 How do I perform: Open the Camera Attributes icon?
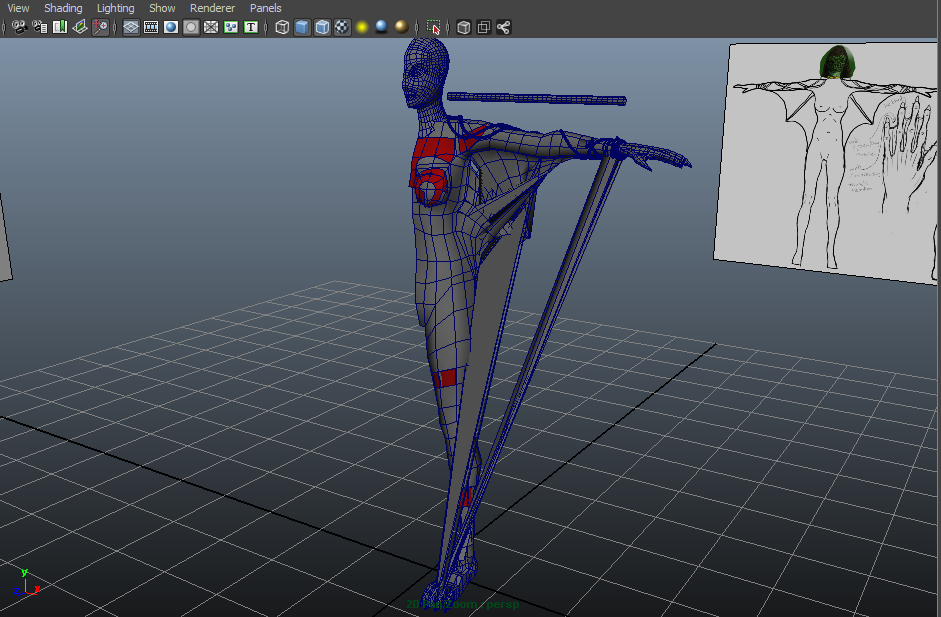coord(40,27)
